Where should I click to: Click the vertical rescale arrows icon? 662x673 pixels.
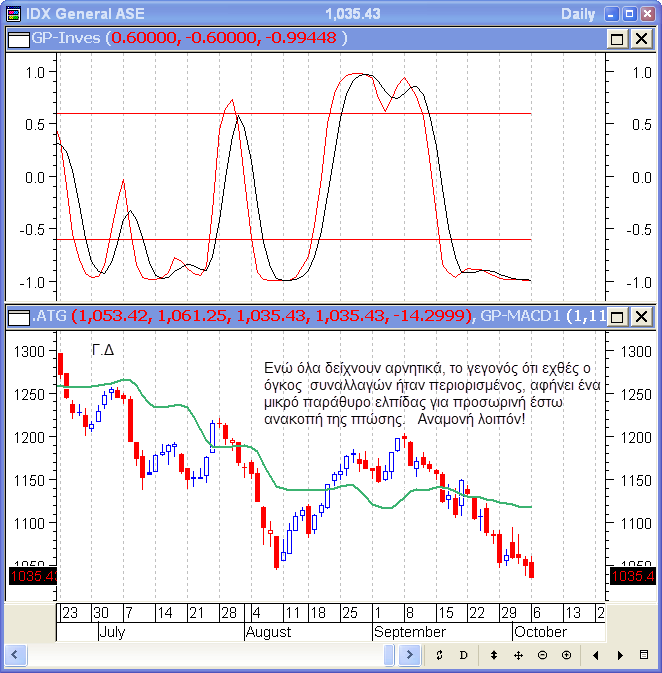pos(493,655)
